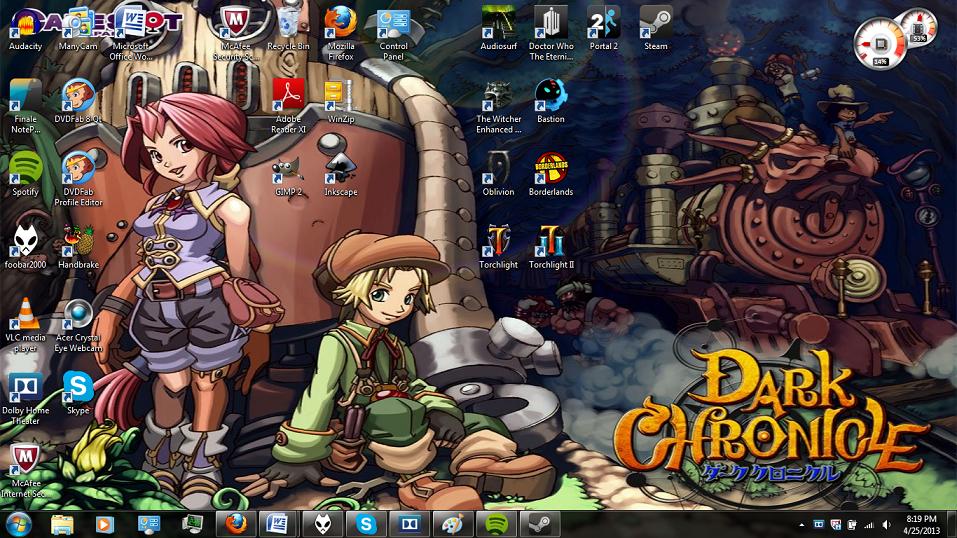The height and width of the screenshot is (538, 957).
Task: Open Doctor Who The Eternity game icon
Action: (x=551, y=34)
